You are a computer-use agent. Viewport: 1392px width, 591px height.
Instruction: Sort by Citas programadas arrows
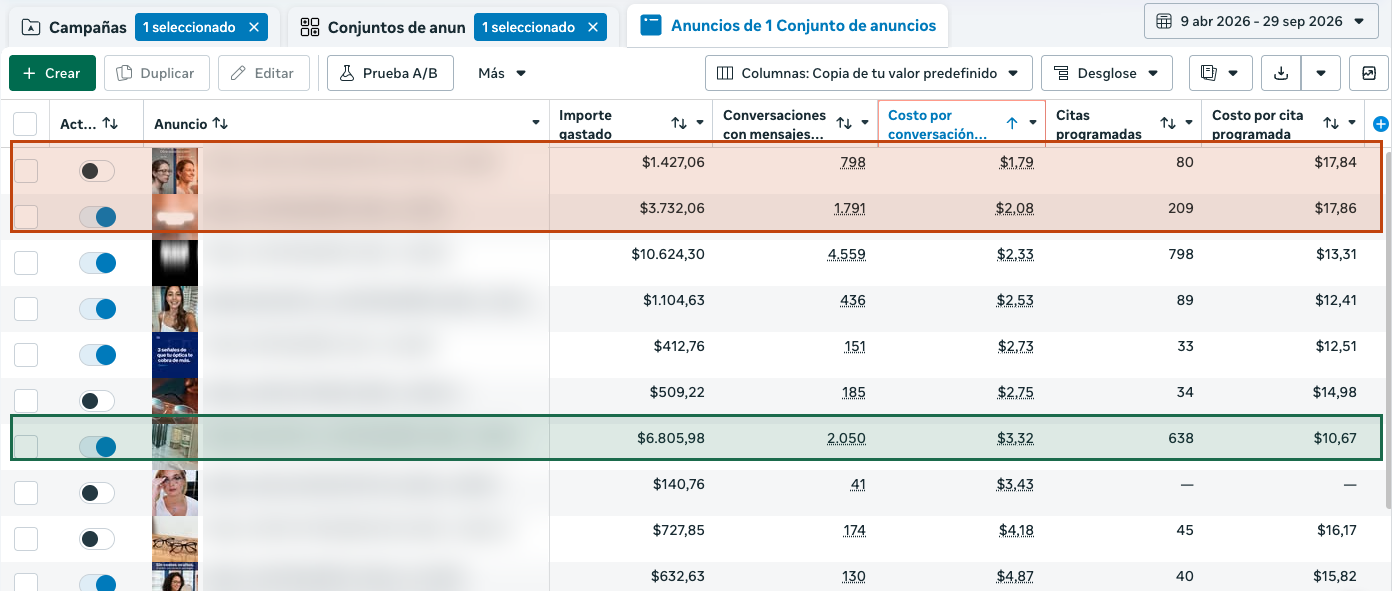1168,123
